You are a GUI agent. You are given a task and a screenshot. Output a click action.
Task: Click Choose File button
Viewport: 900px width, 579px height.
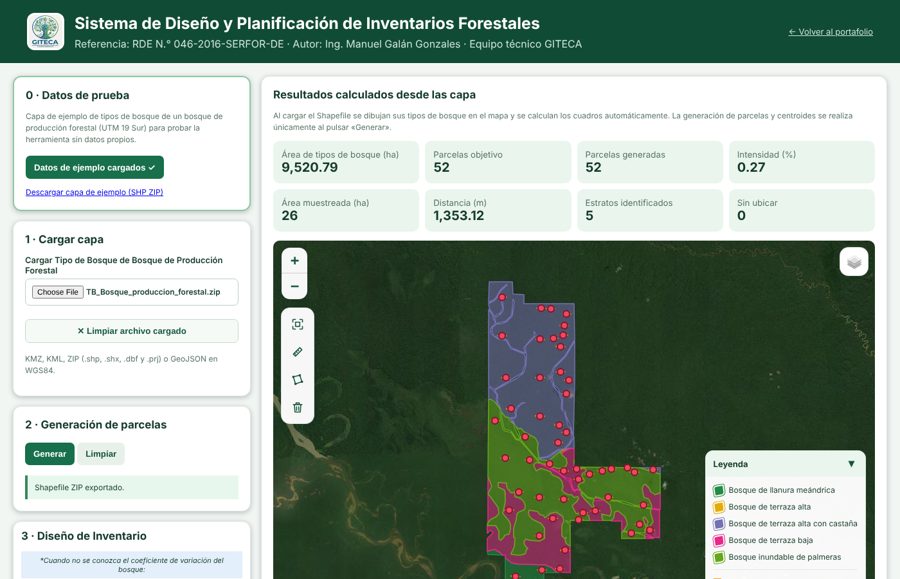(x=57, y=292)
